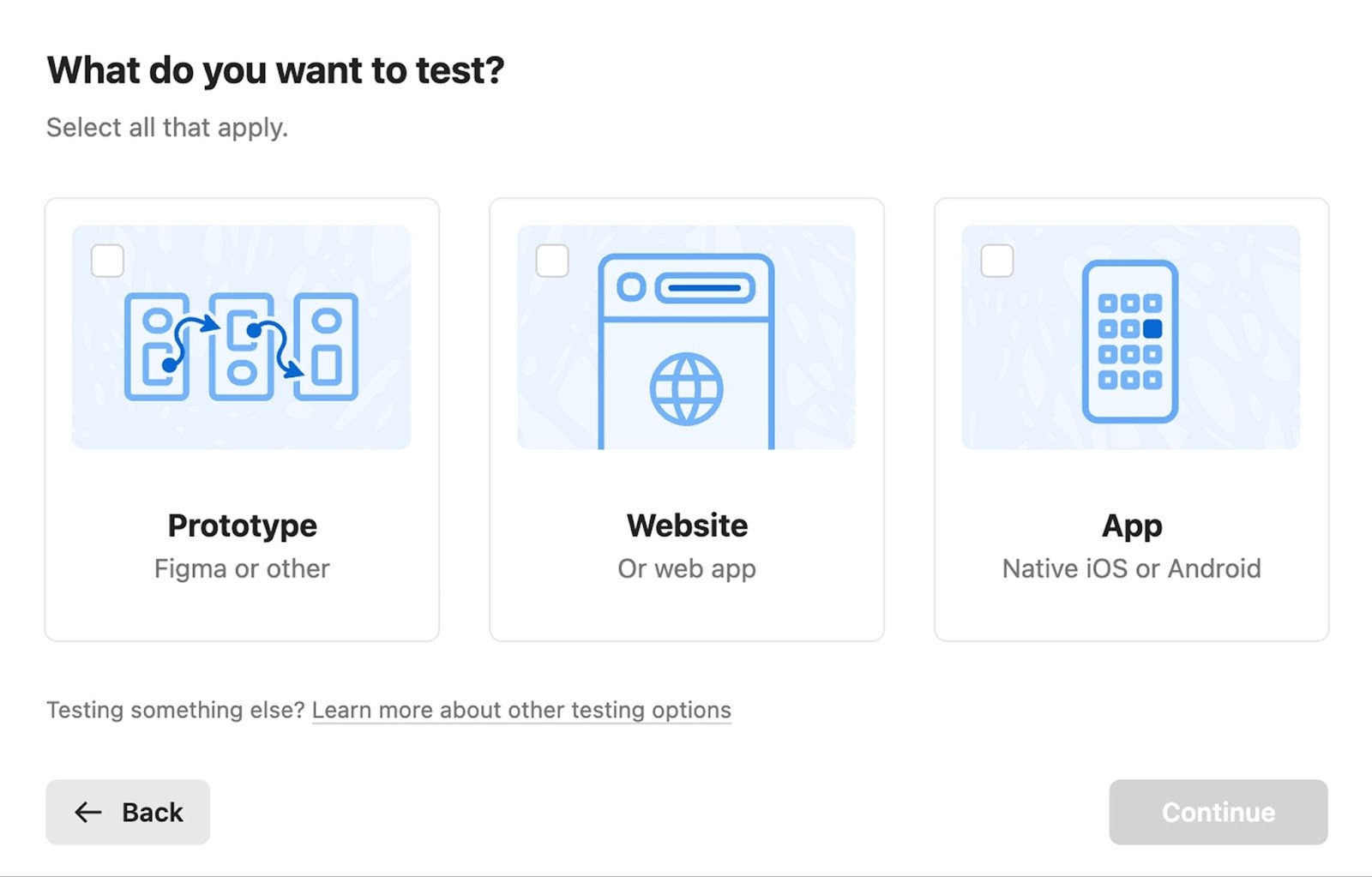Tick the Website option checkbox
Viewport: 1372px width, 877px height.
point(552,261)
